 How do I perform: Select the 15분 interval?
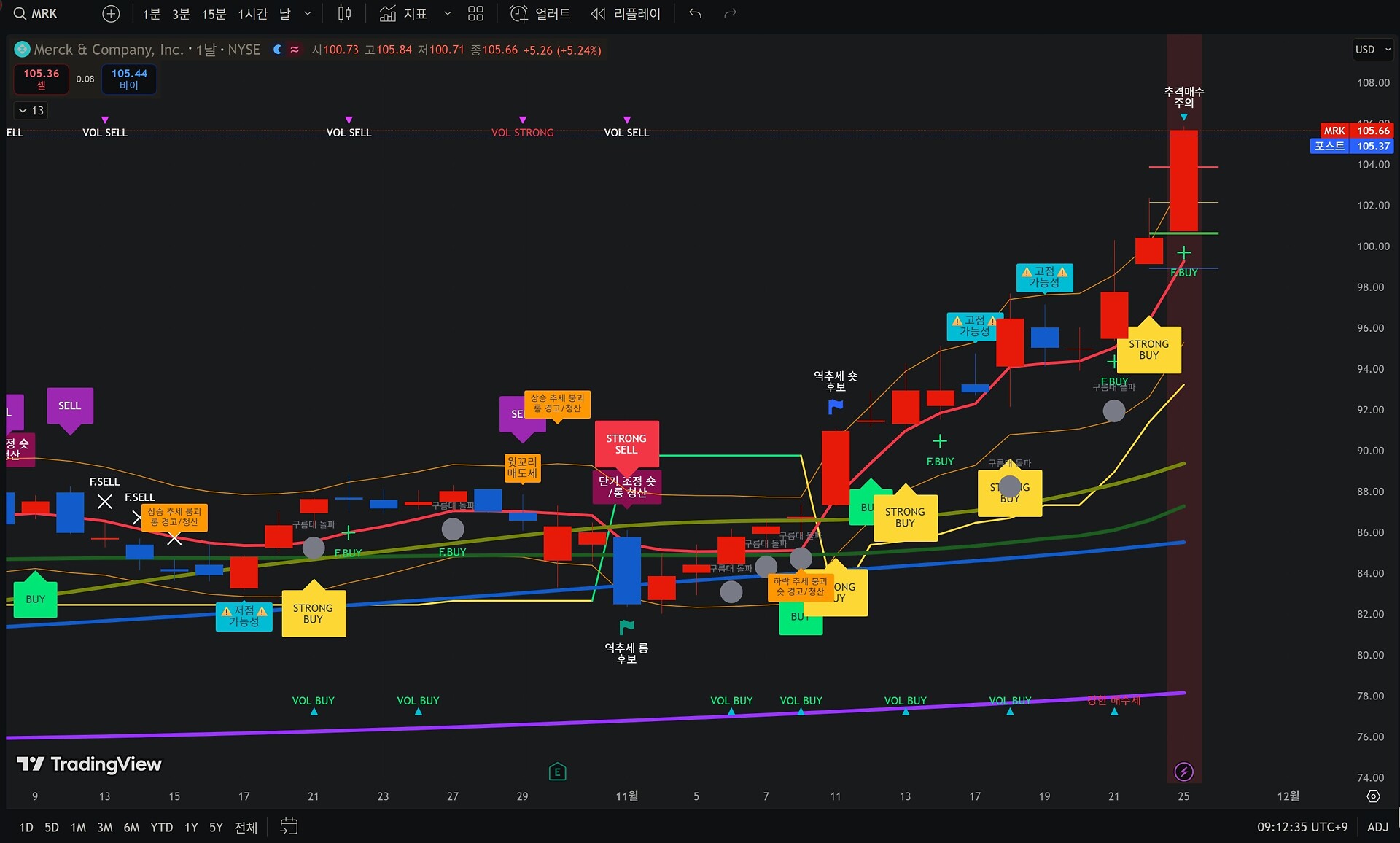[214, 14]
